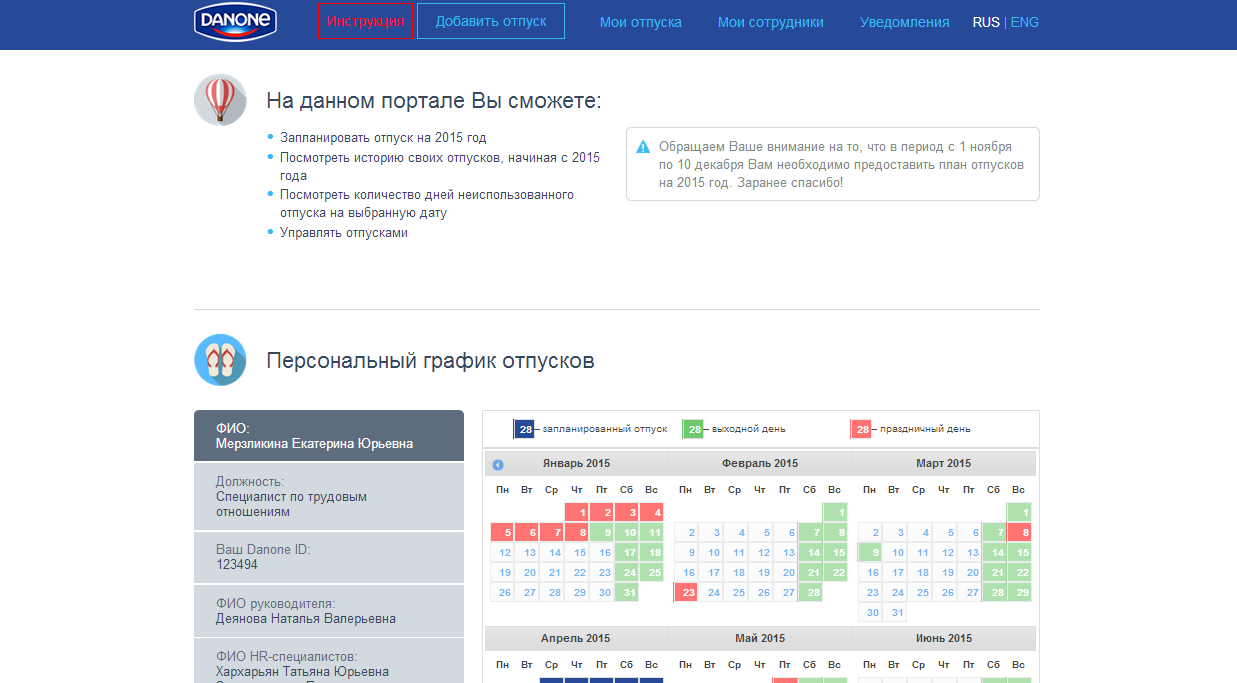Image resolution: width=1237 pixels, height=683 pixels.
Task: Click blue planned-vacation legend swatch
Action: (x=524, y=429)
